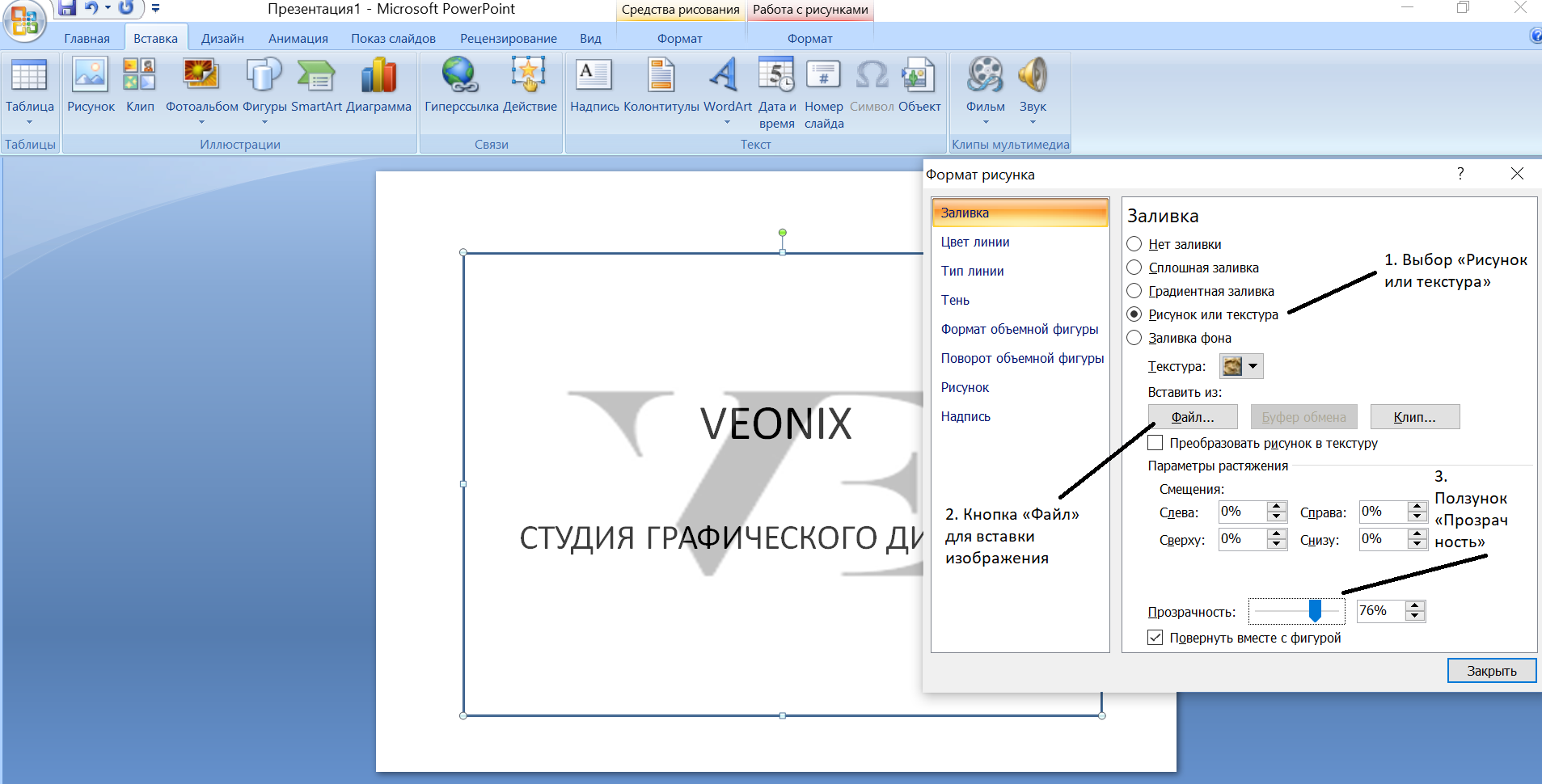The height and width of the screenshot is (784, 1542).
Task: Insert a SmartArt graphic
Action: pyautogui.click(x=316, y=86)
